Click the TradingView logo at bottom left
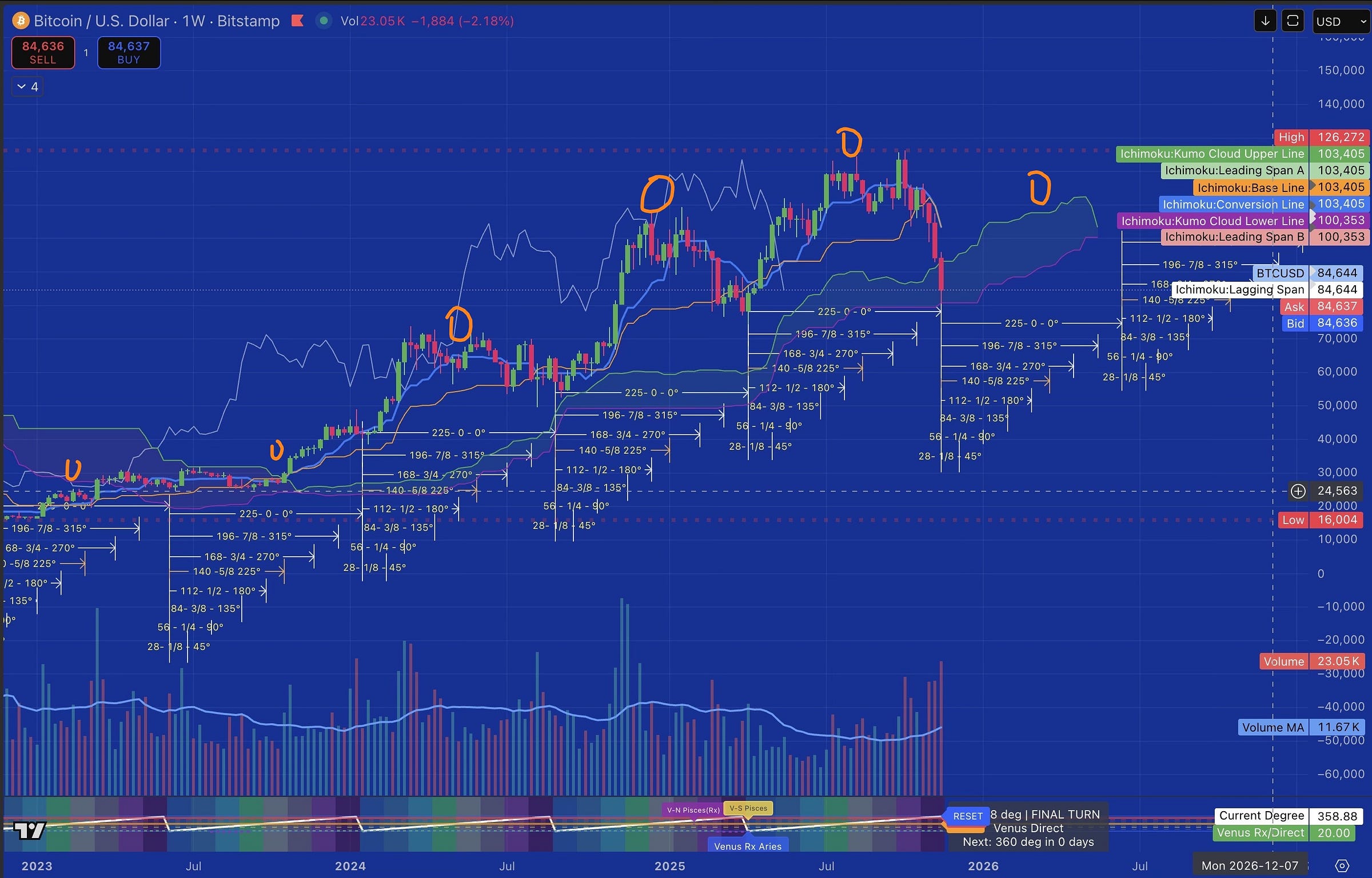Screen dimensions: 1372x878 tap(30, 830)
